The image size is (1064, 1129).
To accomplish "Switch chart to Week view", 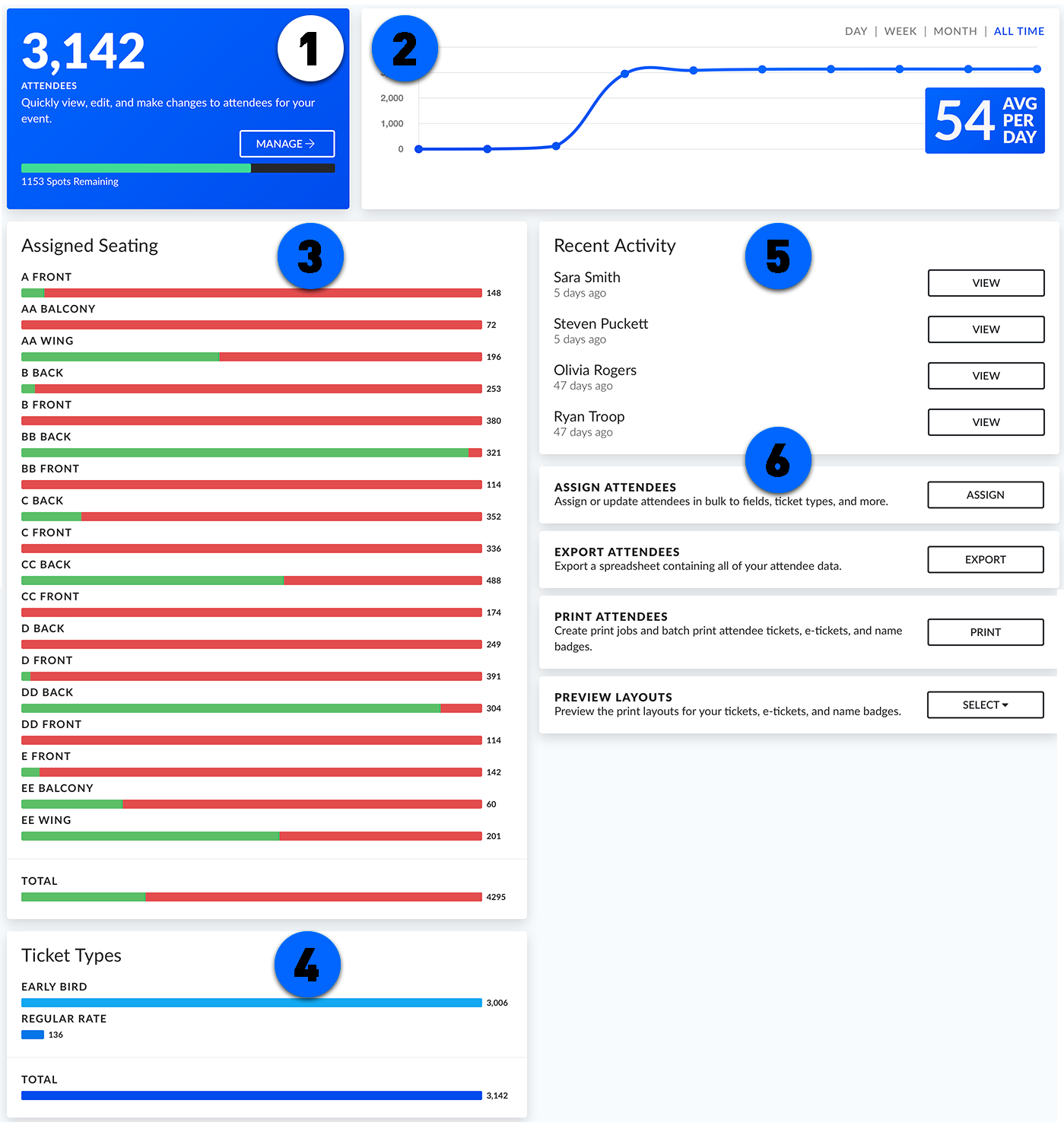I will click(900, 31).
